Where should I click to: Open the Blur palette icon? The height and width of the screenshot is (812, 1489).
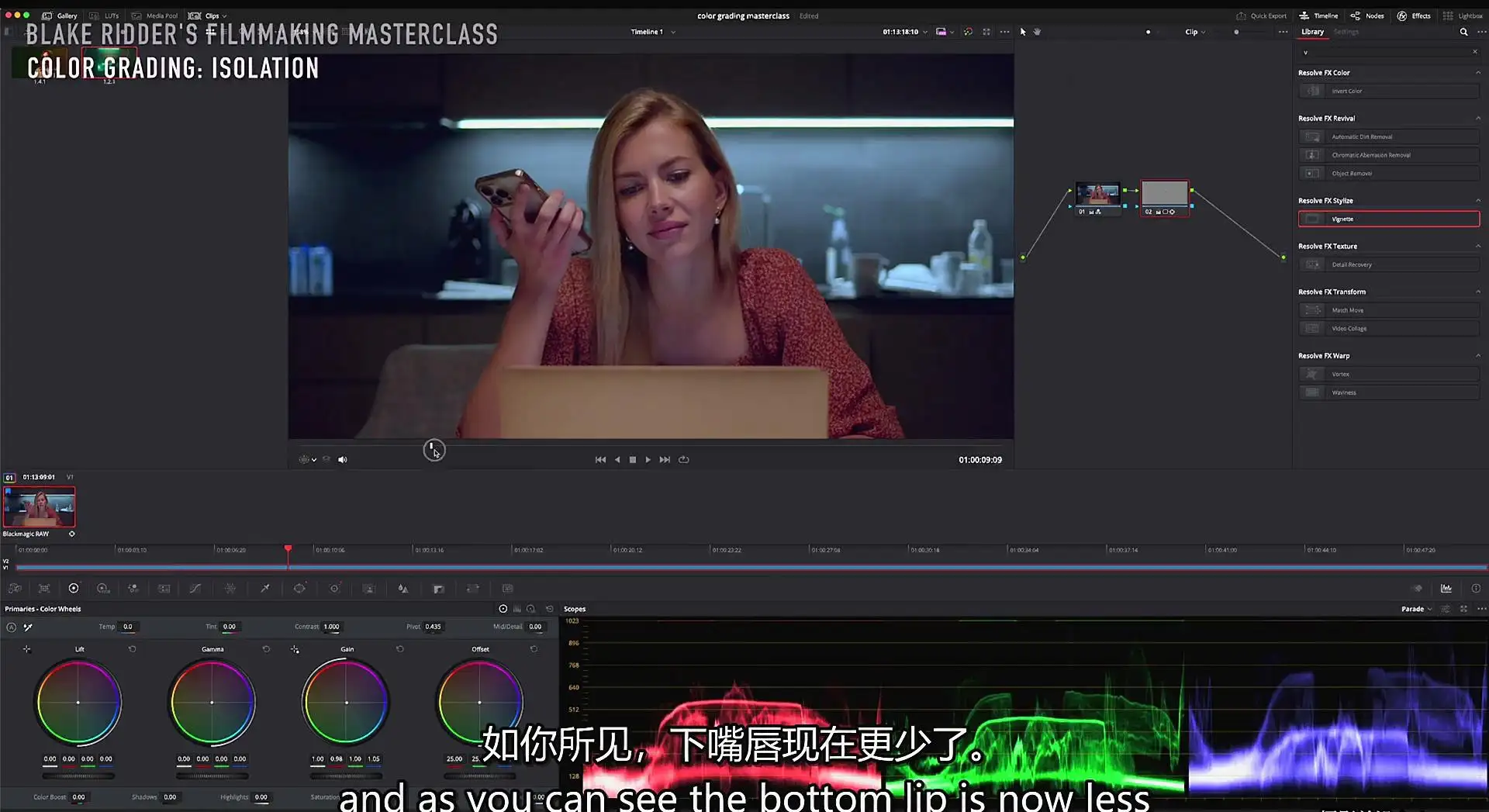click(x=403, y=589)
